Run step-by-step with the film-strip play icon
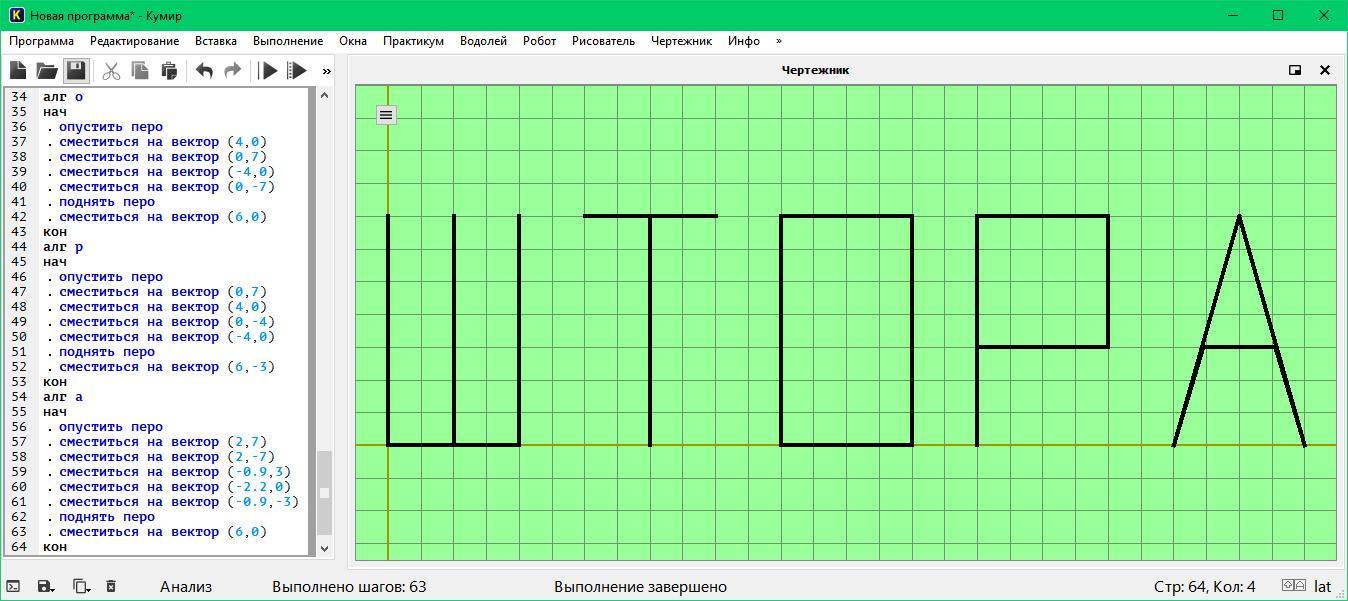1348x601 pixels. (296, 70)
